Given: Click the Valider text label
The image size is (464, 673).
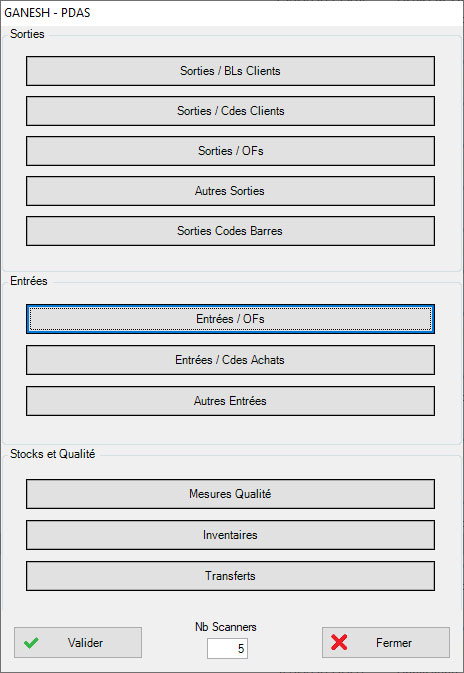Looking at the screenshot, I should 85,643.
